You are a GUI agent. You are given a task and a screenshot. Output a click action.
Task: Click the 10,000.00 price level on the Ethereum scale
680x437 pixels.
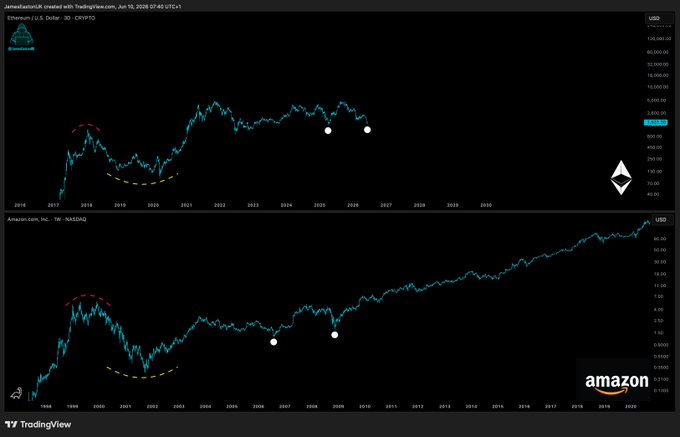[658, 87]
